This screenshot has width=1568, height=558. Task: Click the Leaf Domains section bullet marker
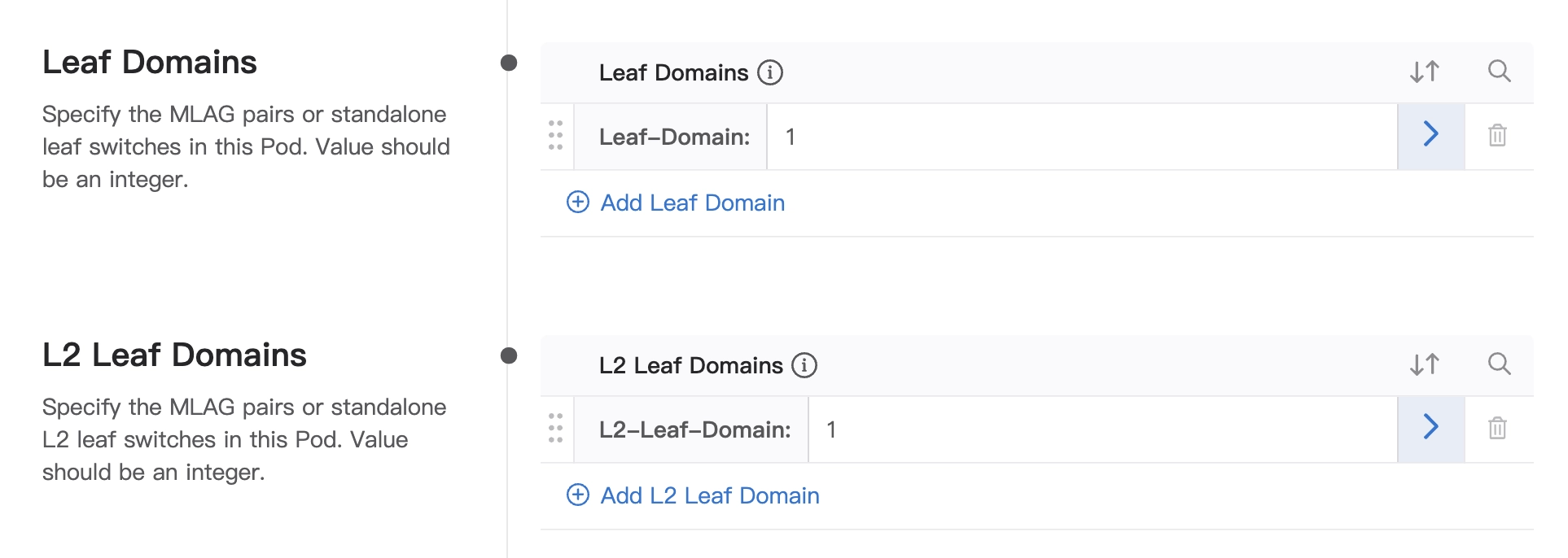pos(509,63)
